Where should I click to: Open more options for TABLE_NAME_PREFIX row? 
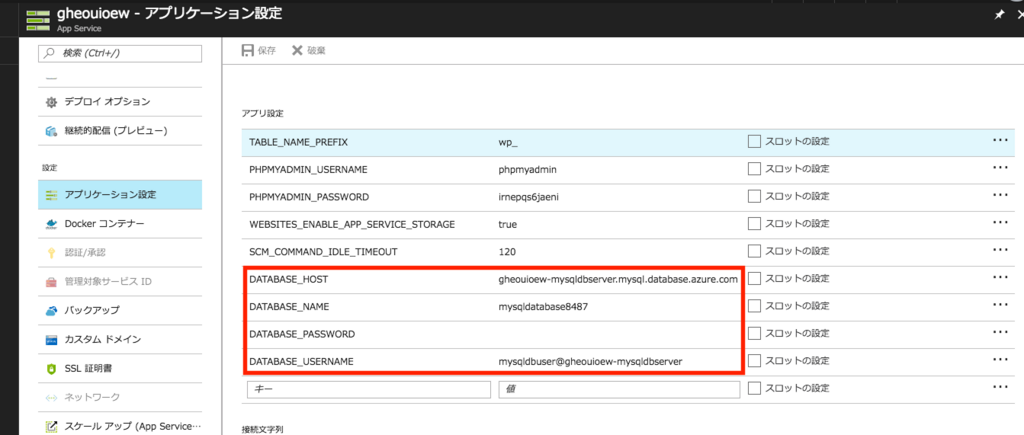coord(1000,140)
